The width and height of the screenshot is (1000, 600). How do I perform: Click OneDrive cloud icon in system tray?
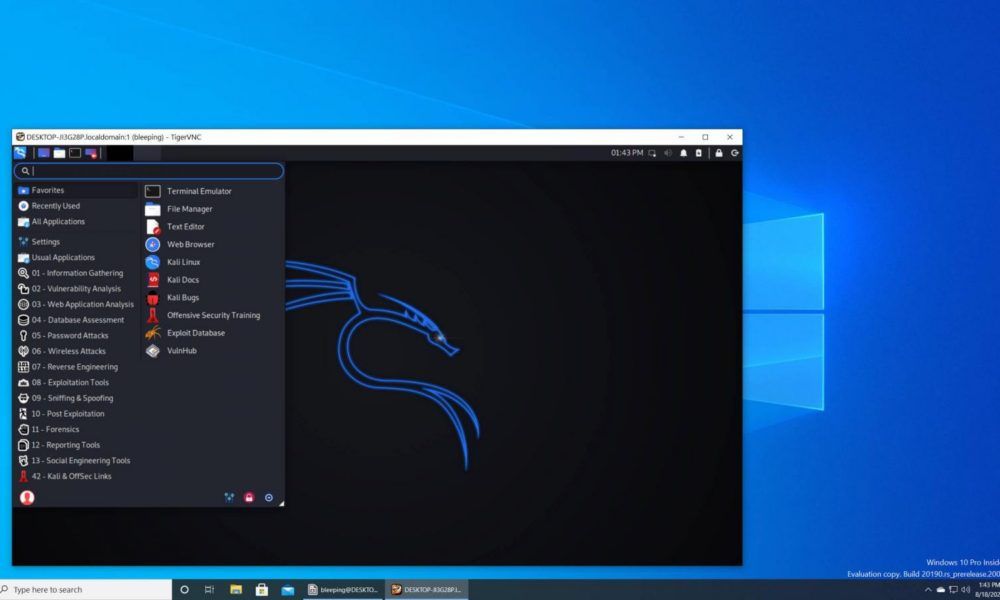(x=941, y=590)
